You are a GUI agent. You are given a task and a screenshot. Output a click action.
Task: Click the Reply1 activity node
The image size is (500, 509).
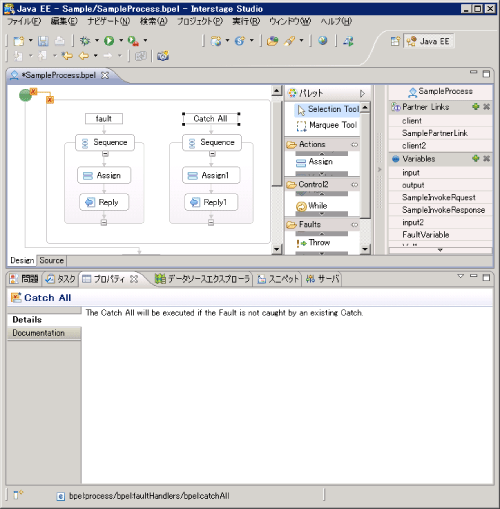coord(211,202)
